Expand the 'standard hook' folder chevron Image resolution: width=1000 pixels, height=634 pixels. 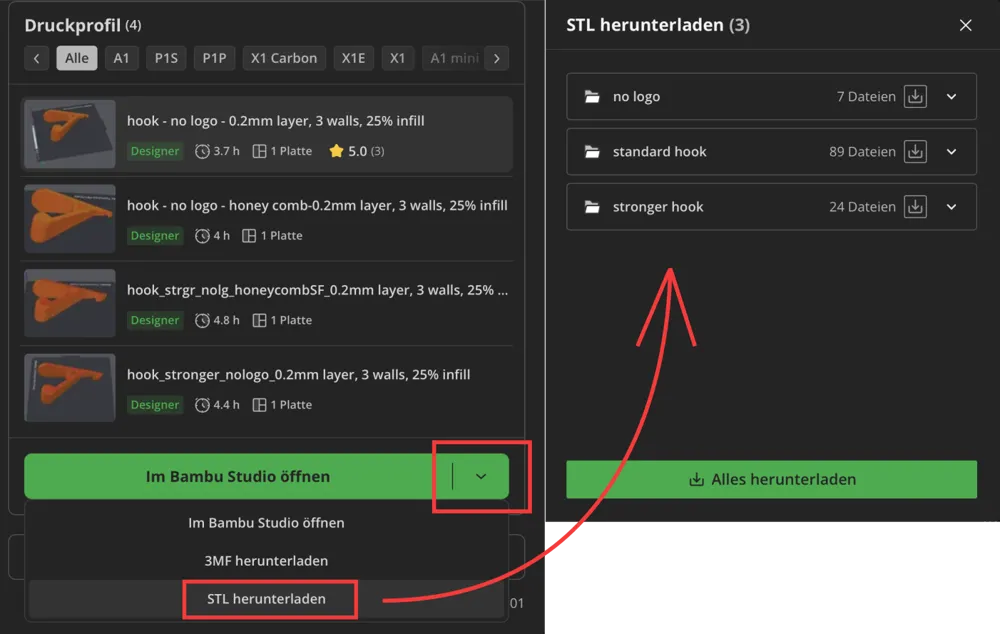(x=951, y=152)
